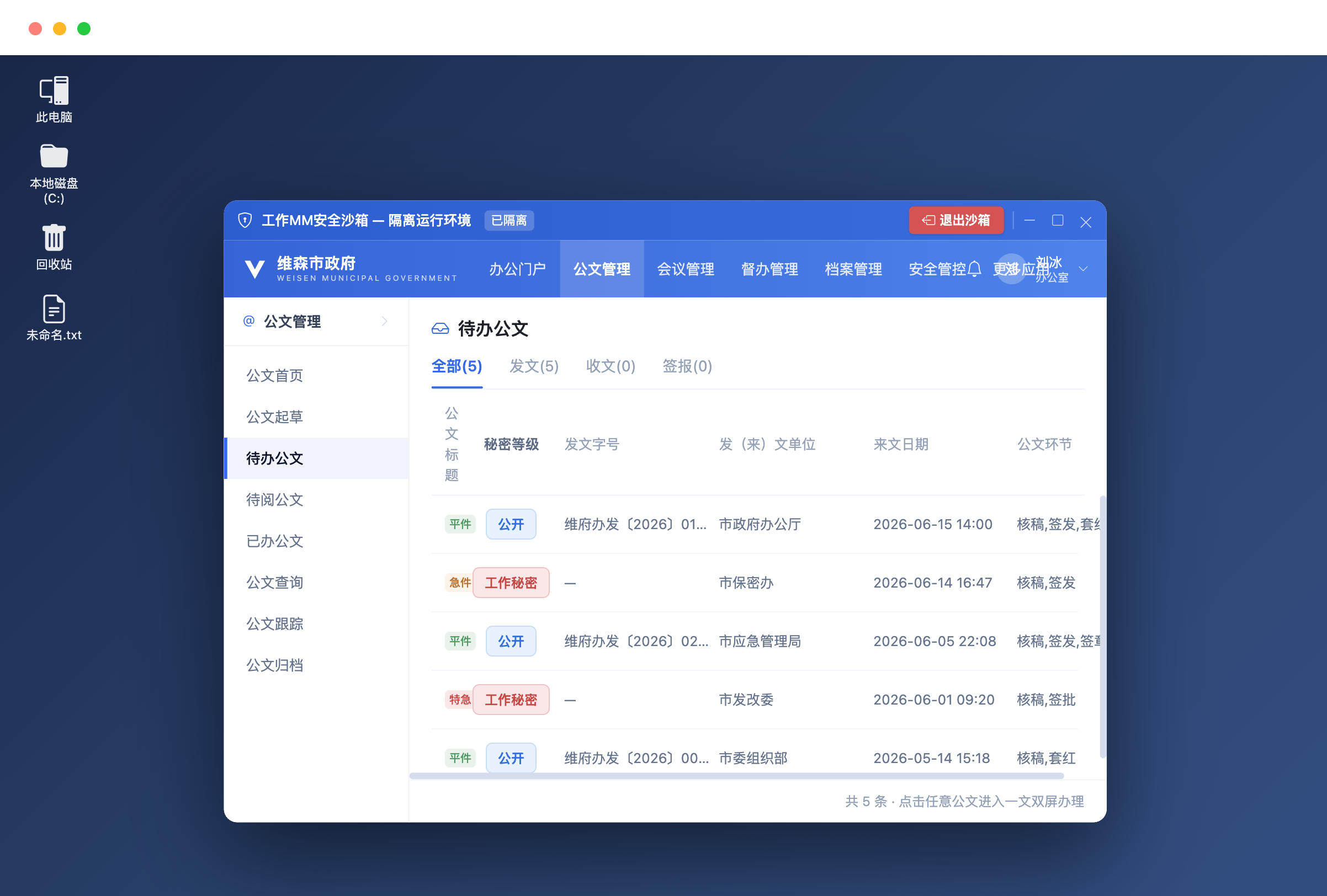Open 公文查询 in the sidebar
The width and height of the screenshot is (1327, 896).
coord(317,582)
